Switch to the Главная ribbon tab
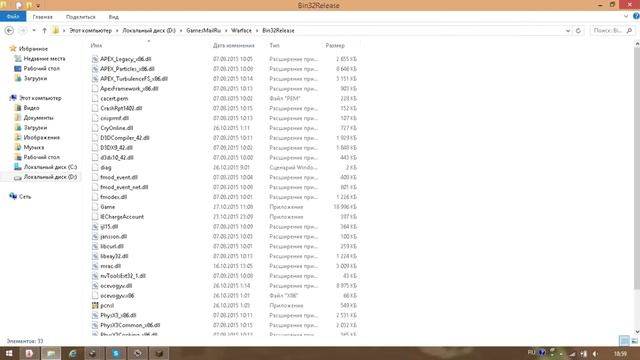 (x=42, y=17)
